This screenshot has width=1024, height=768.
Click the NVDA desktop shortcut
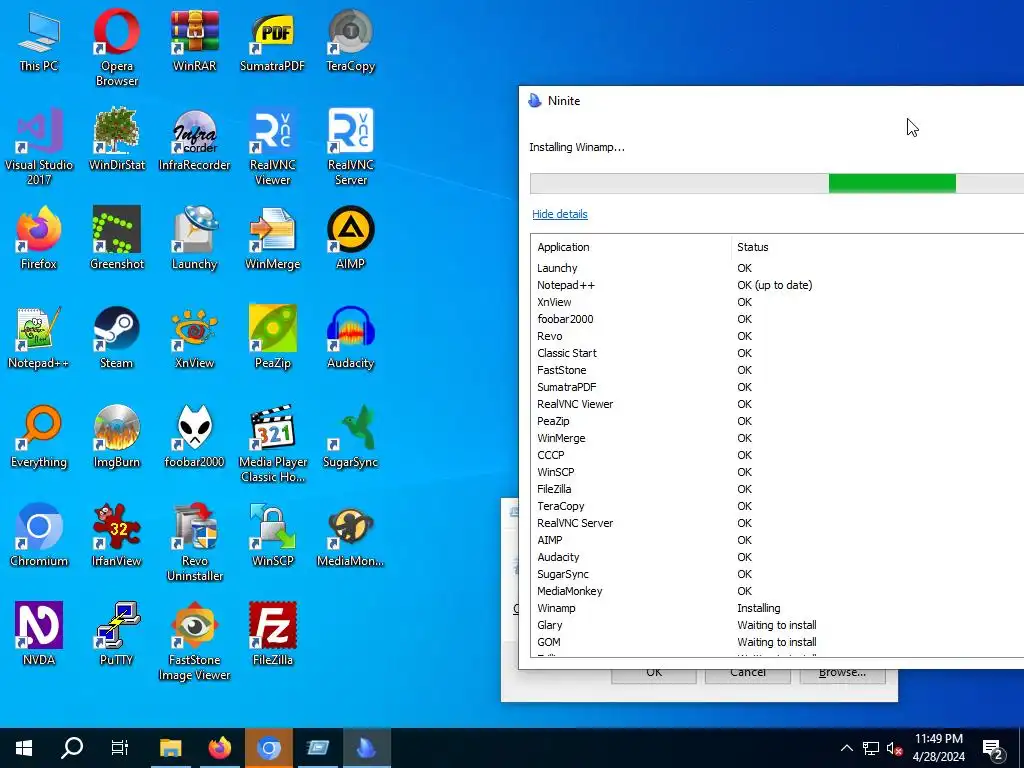pyautogui.click(x=39, y=633)
